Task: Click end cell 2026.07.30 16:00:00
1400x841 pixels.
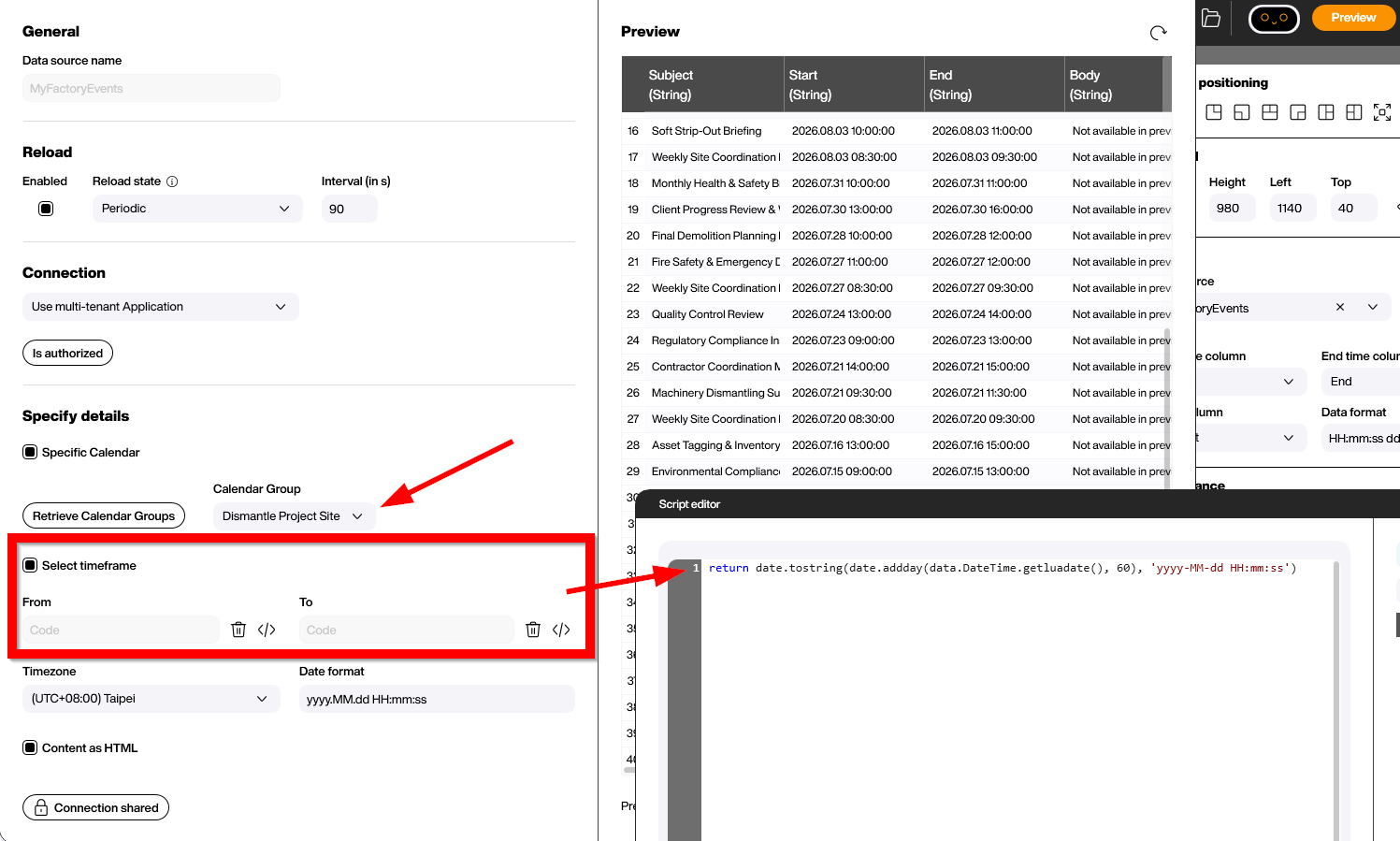Action: pos(982,210)
